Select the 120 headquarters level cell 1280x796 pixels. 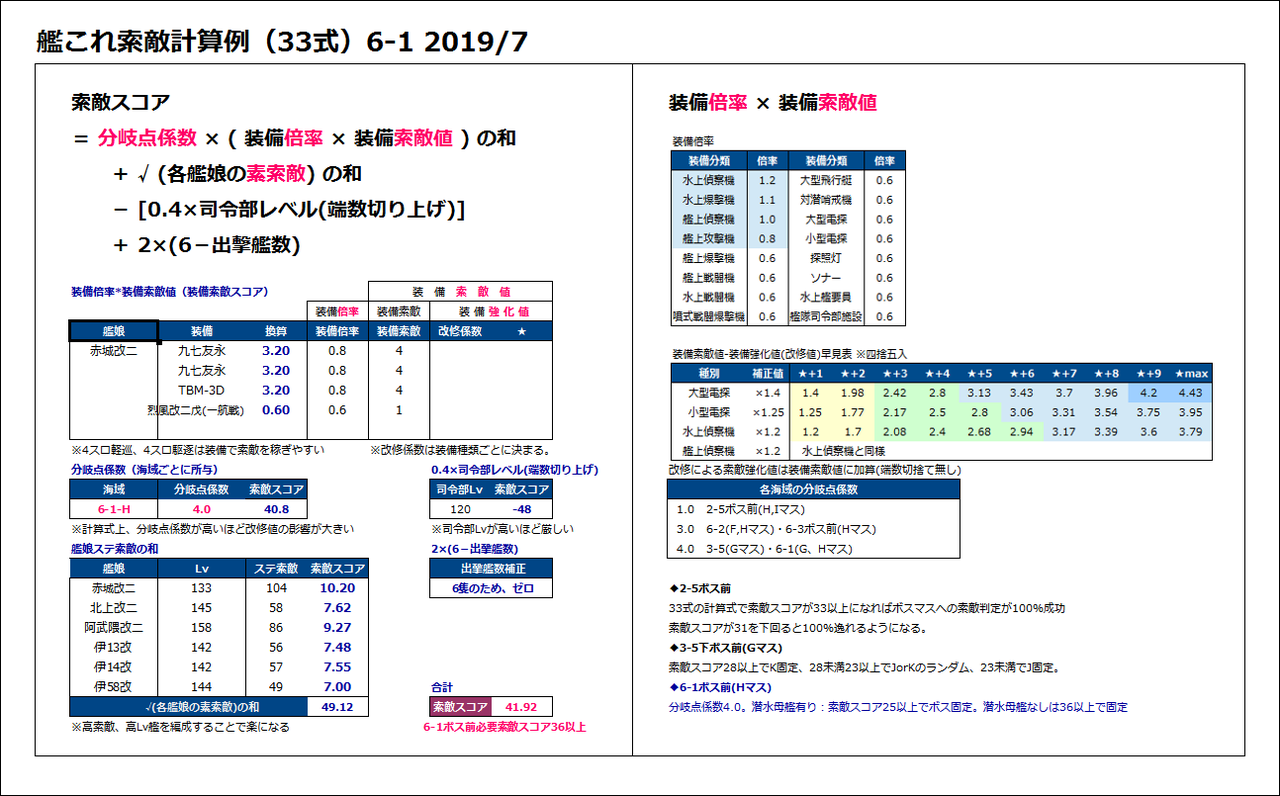coord(460,508)
